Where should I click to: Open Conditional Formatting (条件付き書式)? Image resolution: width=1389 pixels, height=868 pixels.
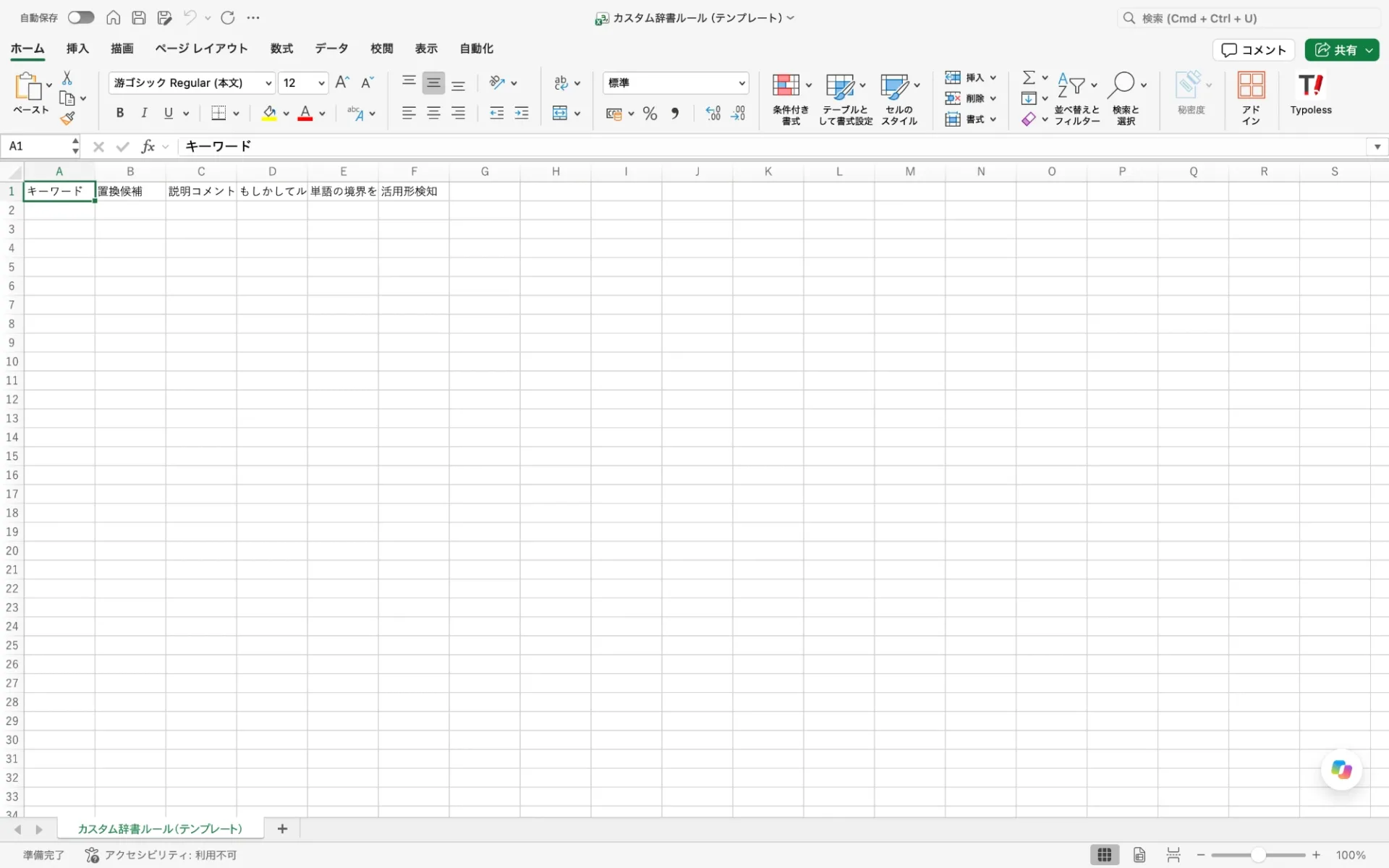[x=791, y=99]
